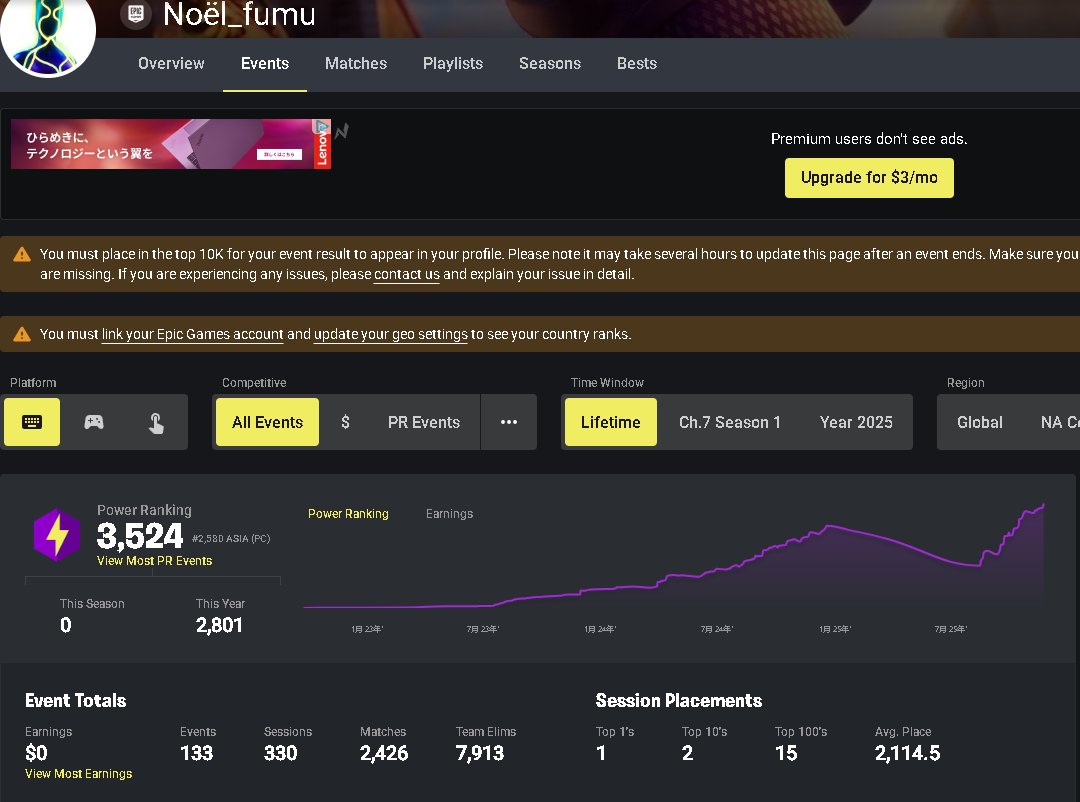Open link your Epic Games account
Image resolution: width=1080 pixels, height=802 pixels.
click(192, 334)
